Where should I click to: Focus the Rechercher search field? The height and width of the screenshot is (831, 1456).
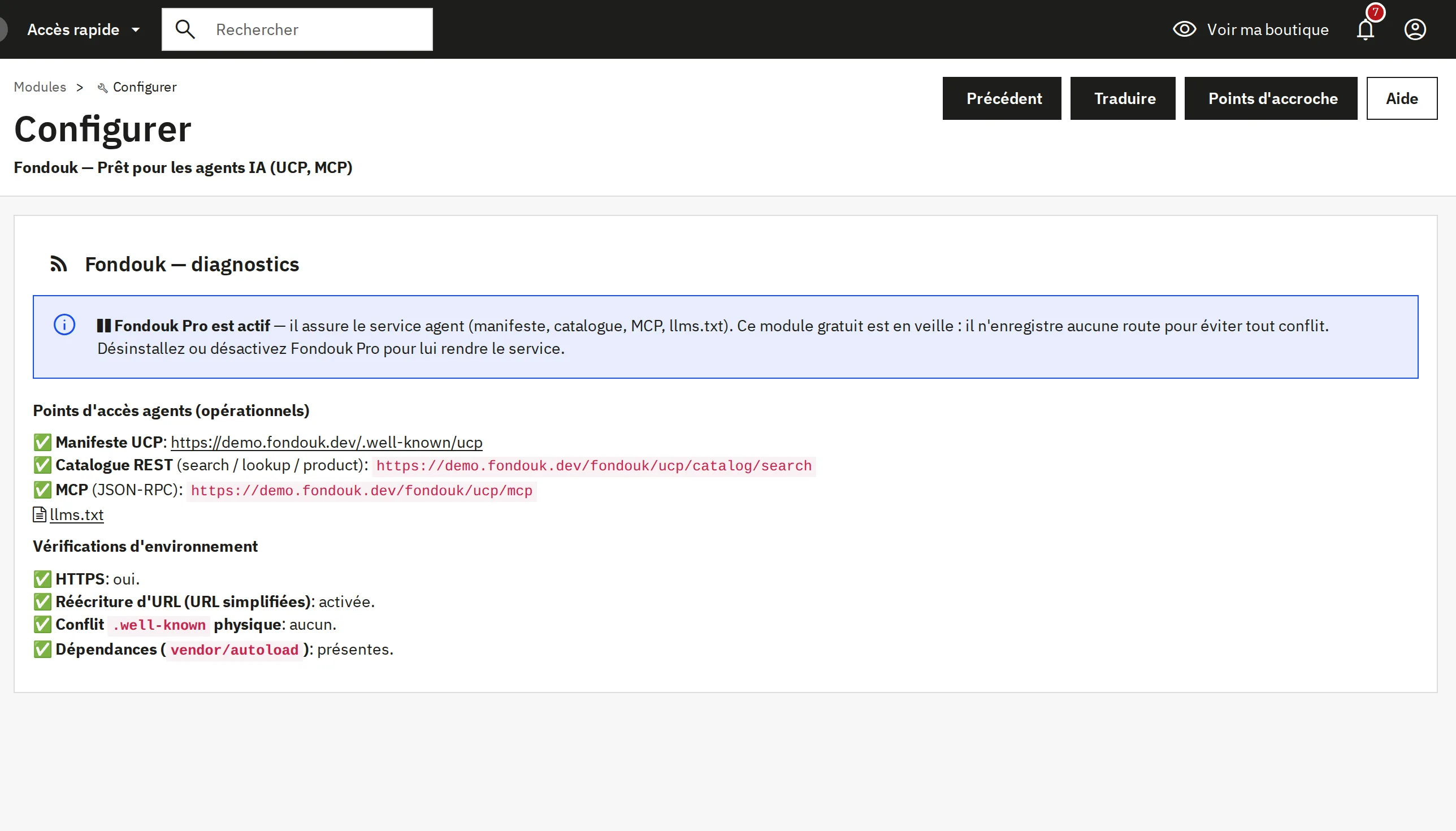[297, 29]
